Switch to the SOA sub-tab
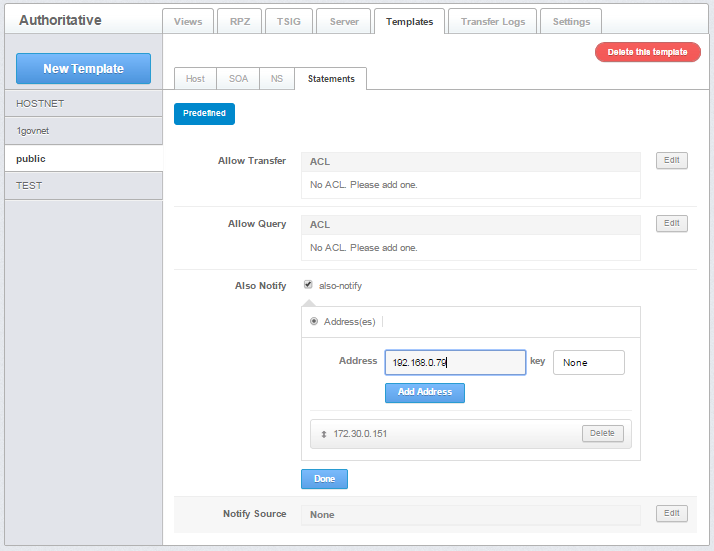This screenshot has width=714, height=551. (238, 79)
